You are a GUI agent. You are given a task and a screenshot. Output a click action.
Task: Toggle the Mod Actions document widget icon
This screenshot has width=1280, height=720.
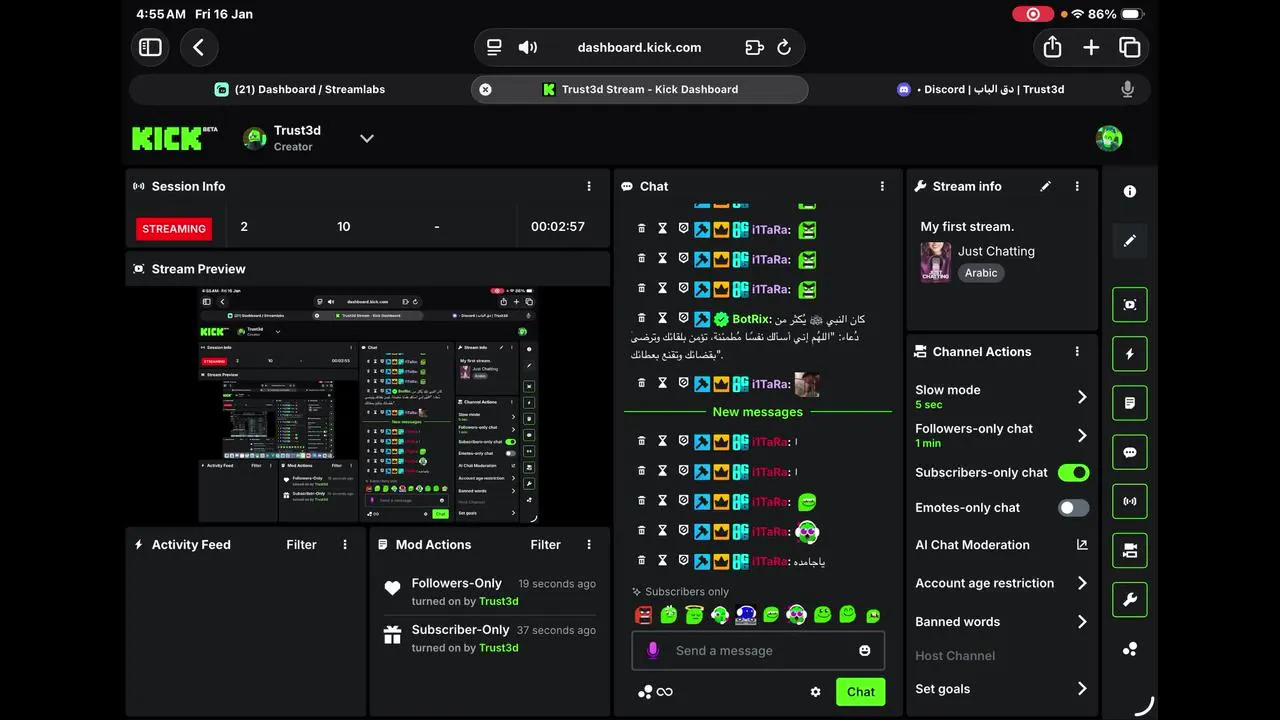(x=1130, y=403)
